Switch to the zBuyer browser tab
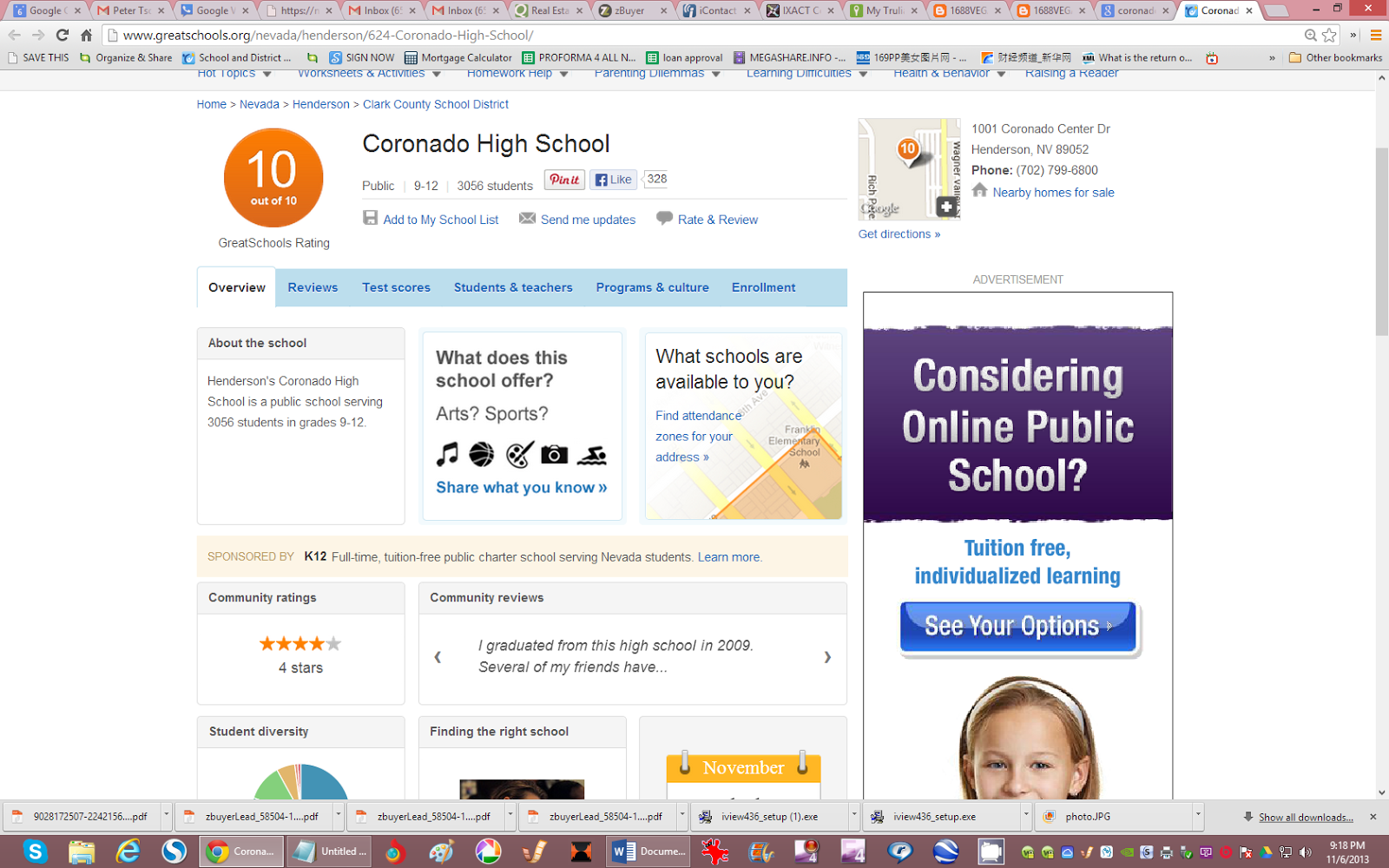 coord(631,10)
